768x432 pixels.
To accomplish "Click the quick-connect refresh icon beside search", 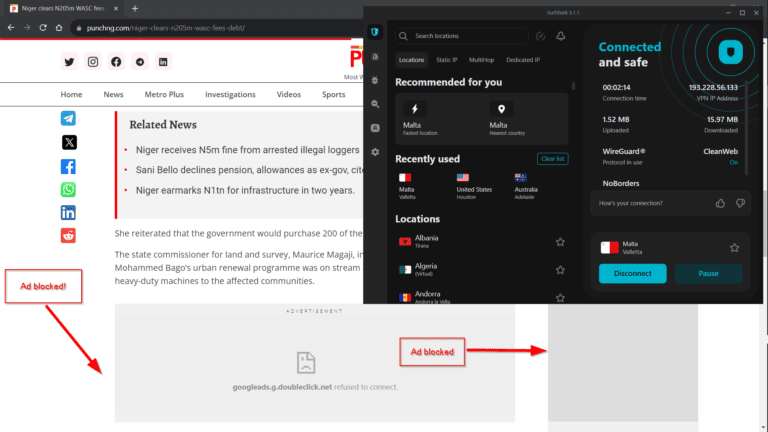I will click(540, 36).
